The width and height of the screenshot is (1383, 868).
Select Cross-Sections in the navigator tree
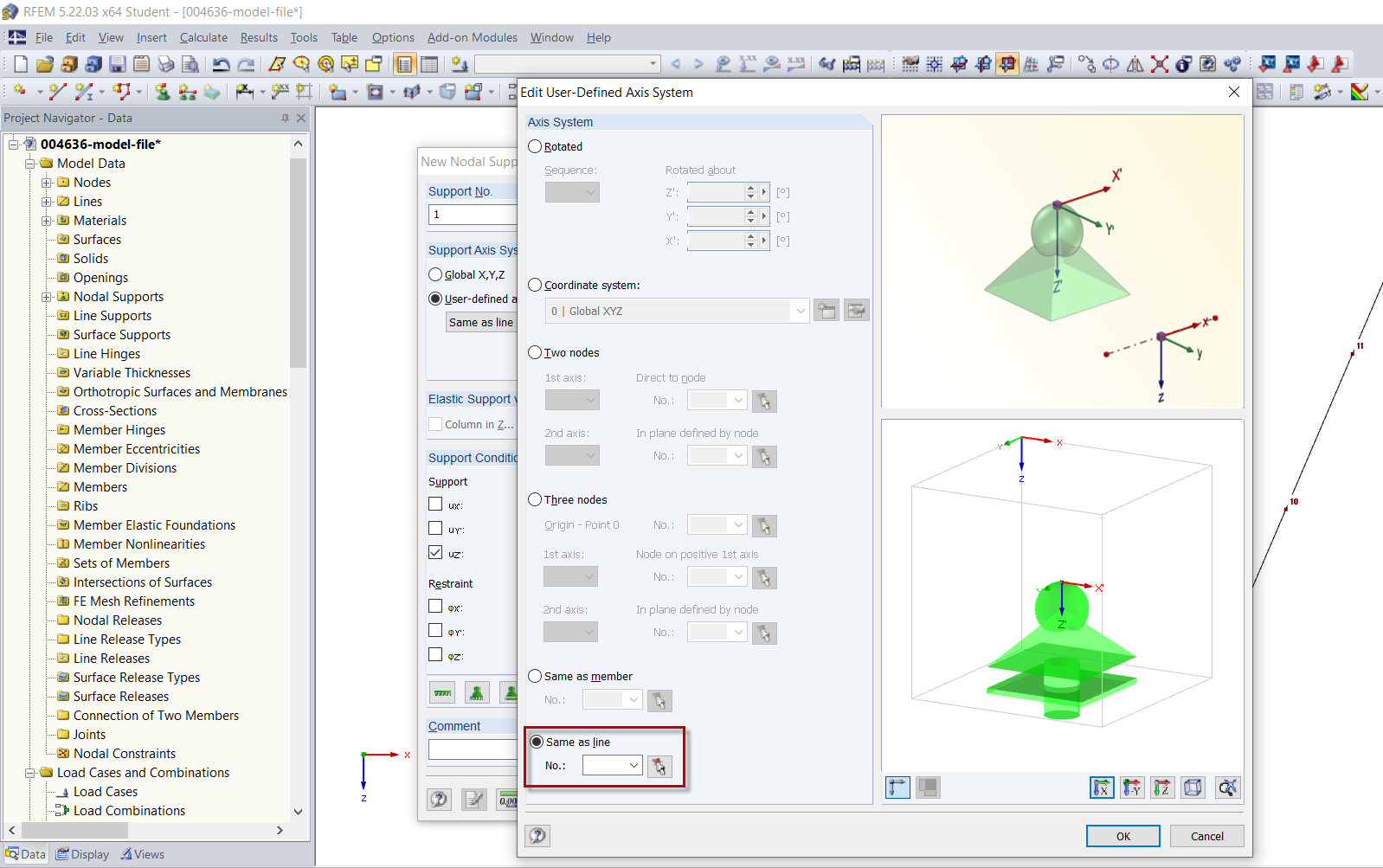[x=115, y=411]
